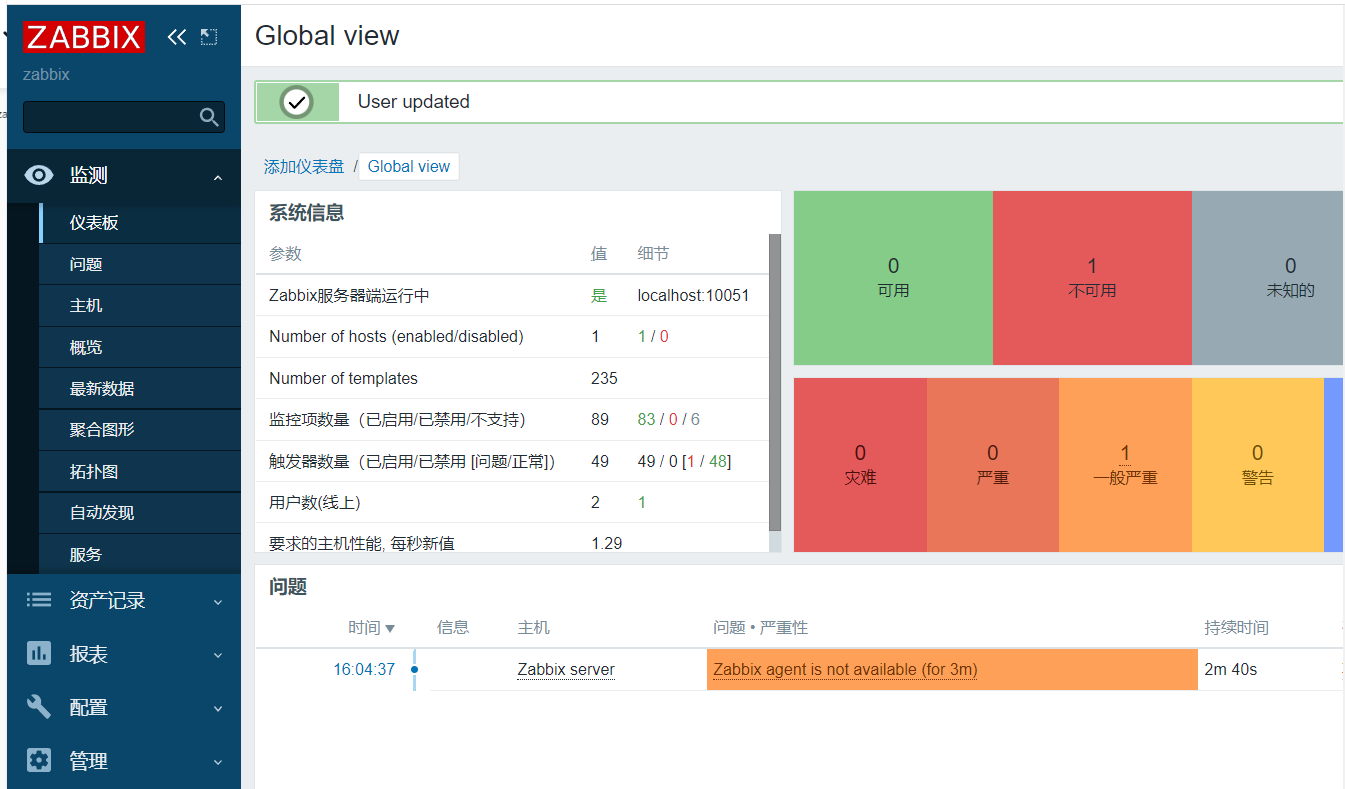The image size is (1345, 789).
Task: Click the Number of templates row label
Action: pos(343,379)
